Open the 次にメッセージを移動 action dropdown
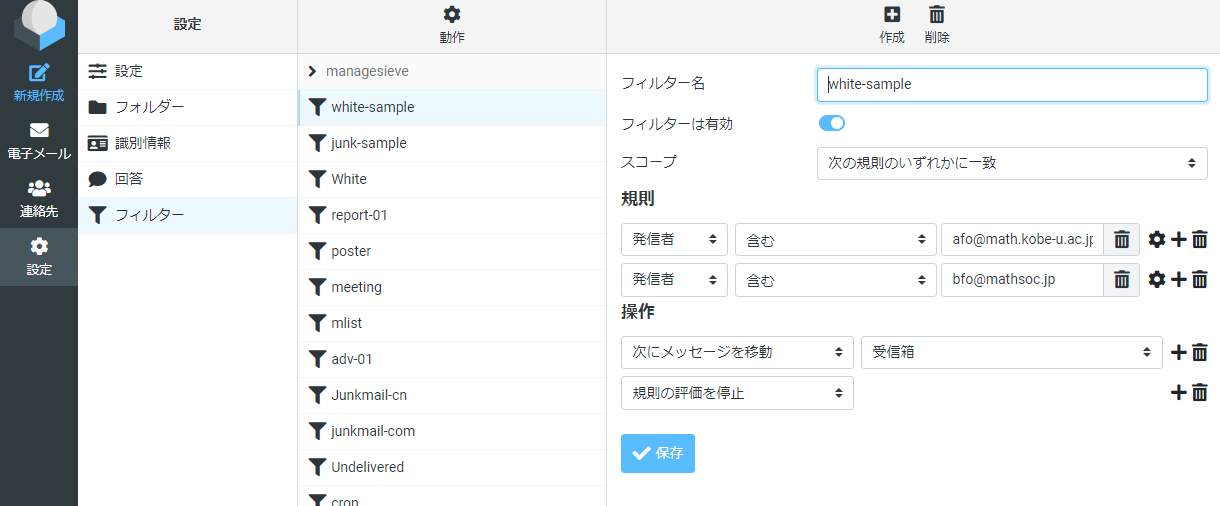The width and height of the screenshot is (1220, 506). point(737,352)
